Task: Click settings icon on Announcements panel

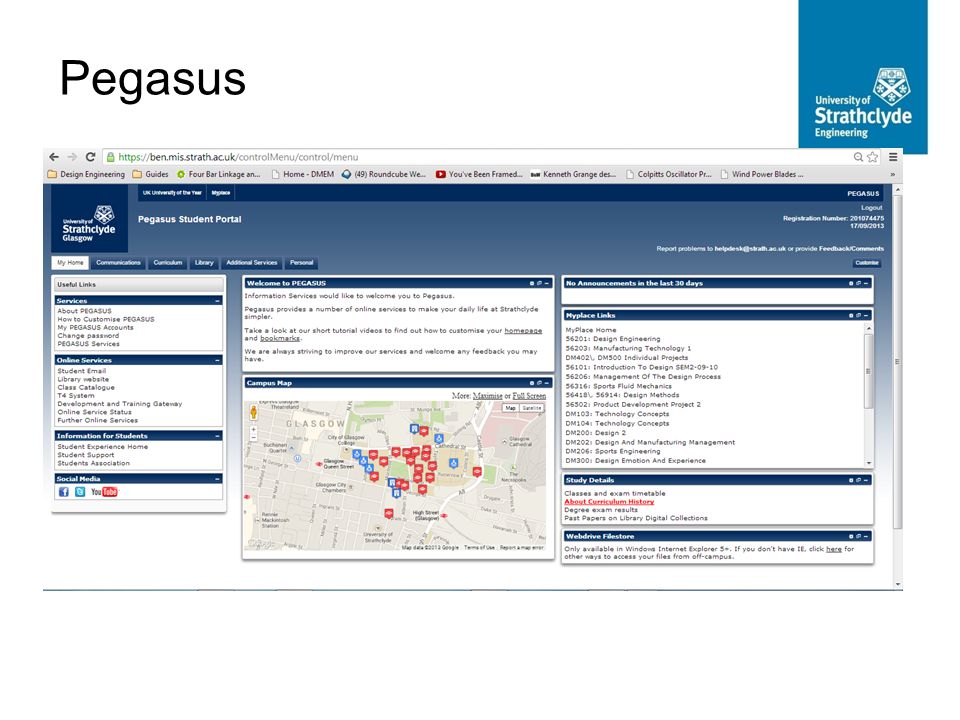Action: [x=851, y=283]
